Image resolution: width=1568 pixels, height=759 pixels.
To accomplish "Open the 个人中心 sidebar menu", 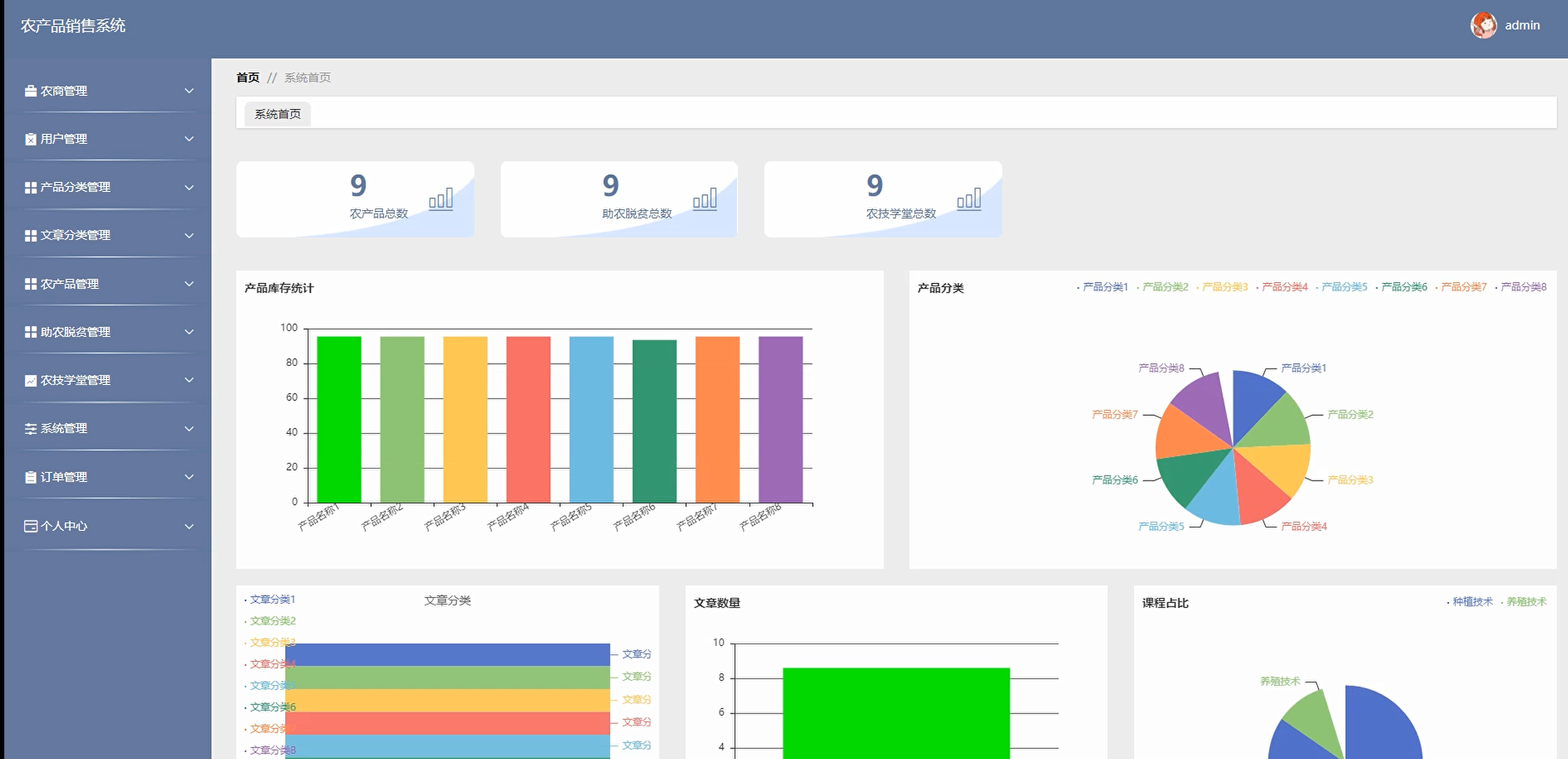I will point(108,526).
